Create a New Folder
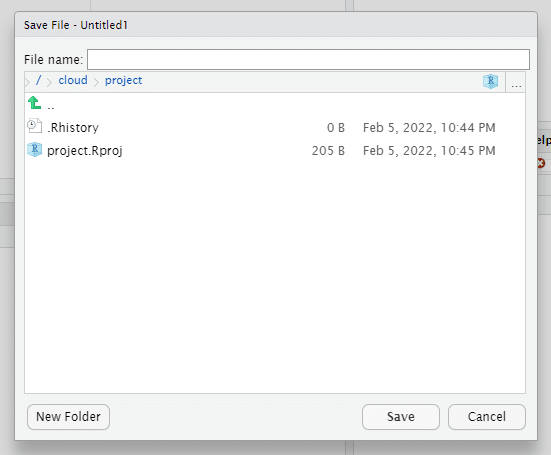 coord(68,417)
